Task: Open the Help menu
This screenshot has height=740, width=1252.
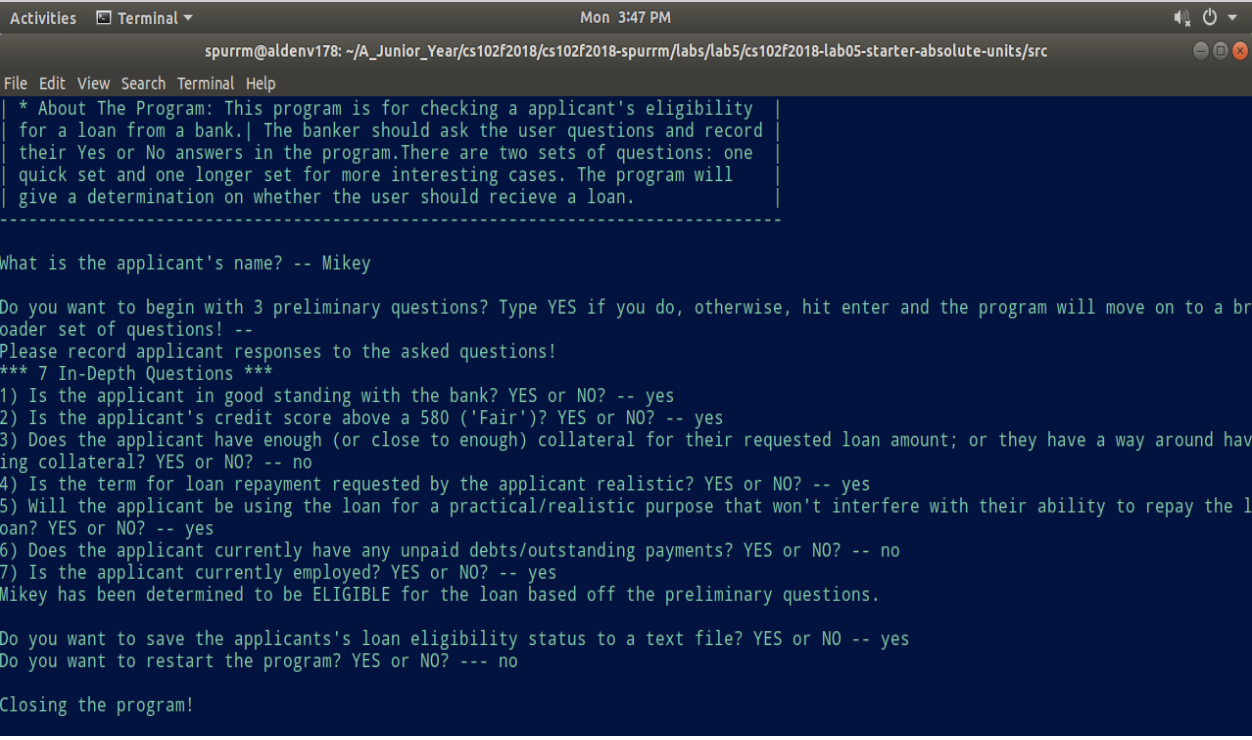Action: click(x=261, y=84)
